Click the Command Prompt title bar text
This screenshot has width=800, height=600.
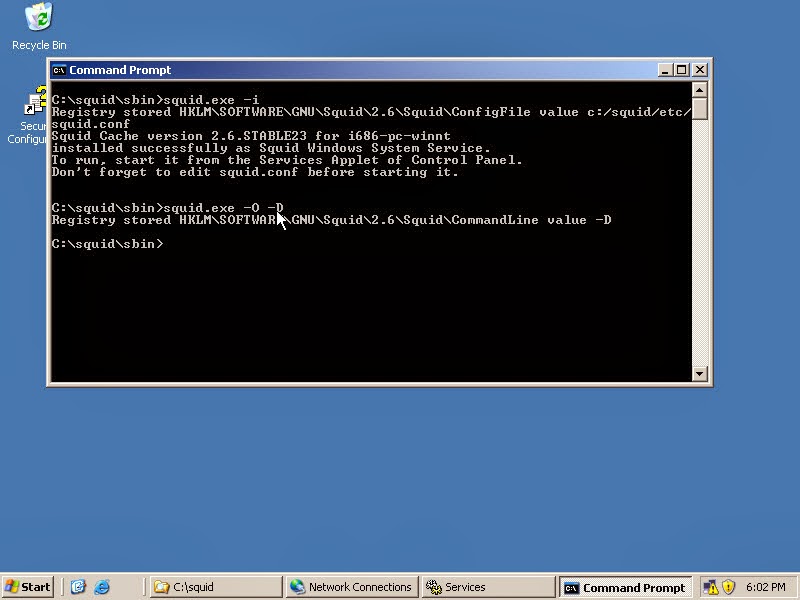tap(120, 70)
